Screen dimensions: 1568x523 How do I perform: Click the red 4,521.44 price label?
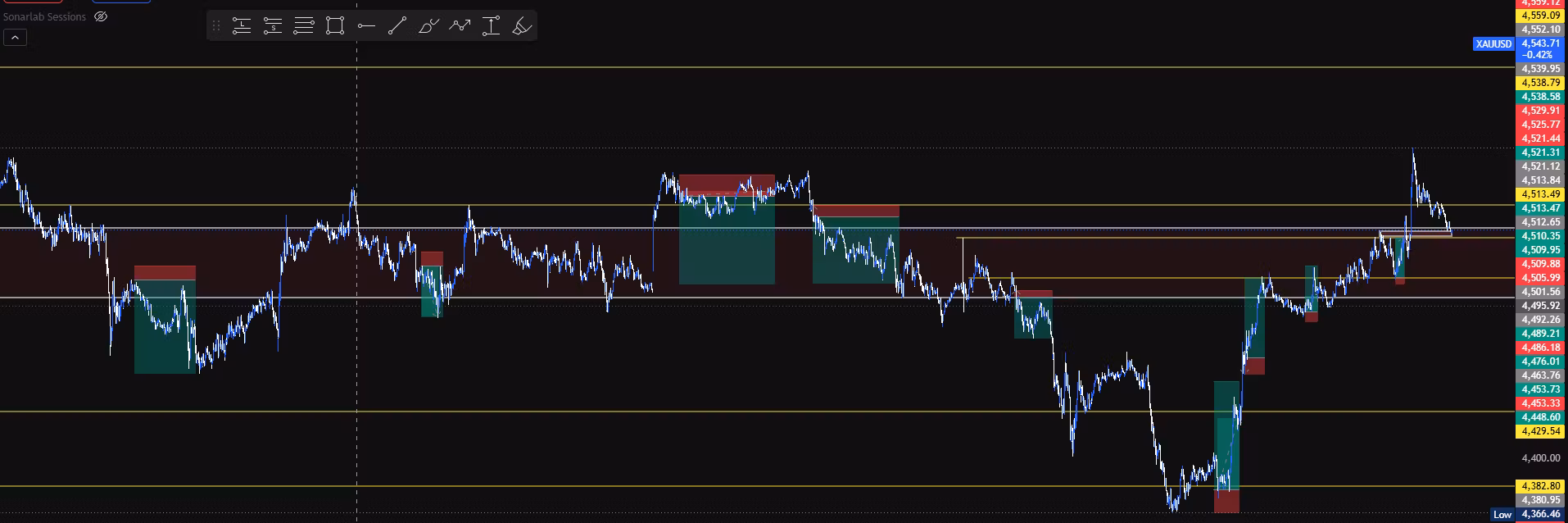click(x=1541, y=139)
